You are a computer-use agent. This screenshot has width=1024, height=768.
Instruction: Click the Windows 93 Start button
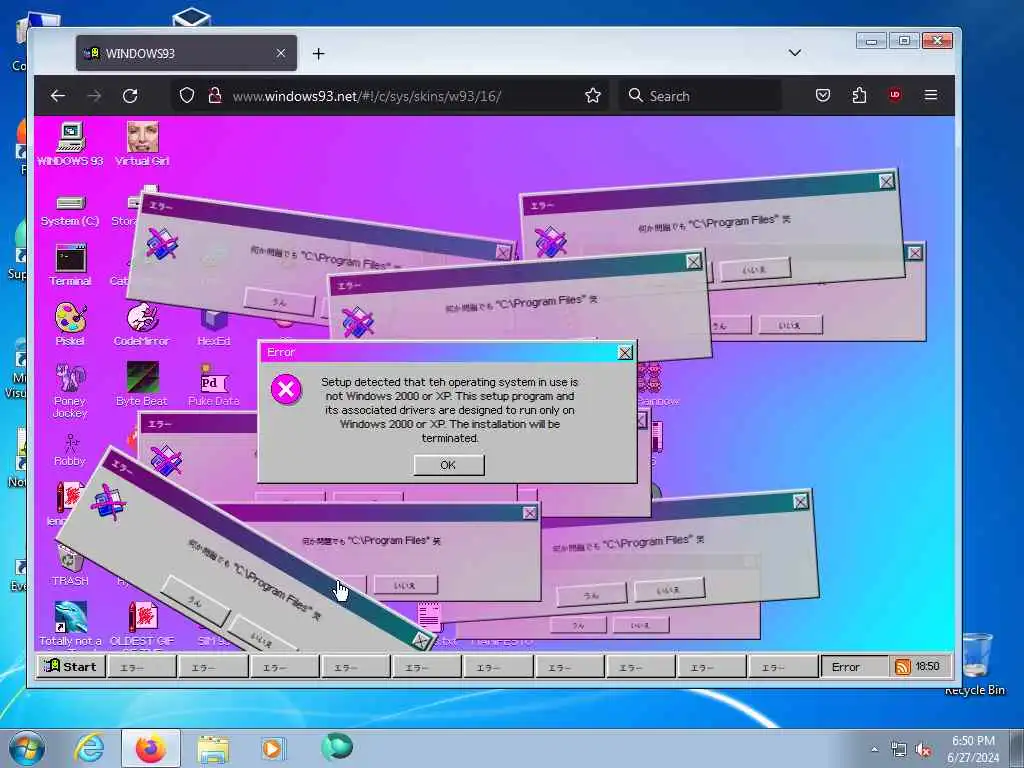71,667
